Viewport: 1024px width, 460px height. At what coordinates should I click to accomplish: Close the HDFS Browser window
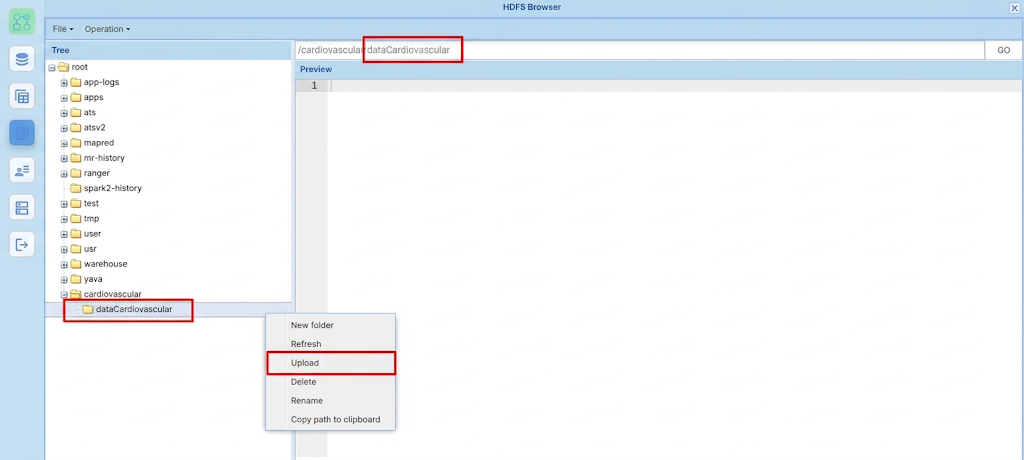pyautogui.click(x=1014, y=8)
